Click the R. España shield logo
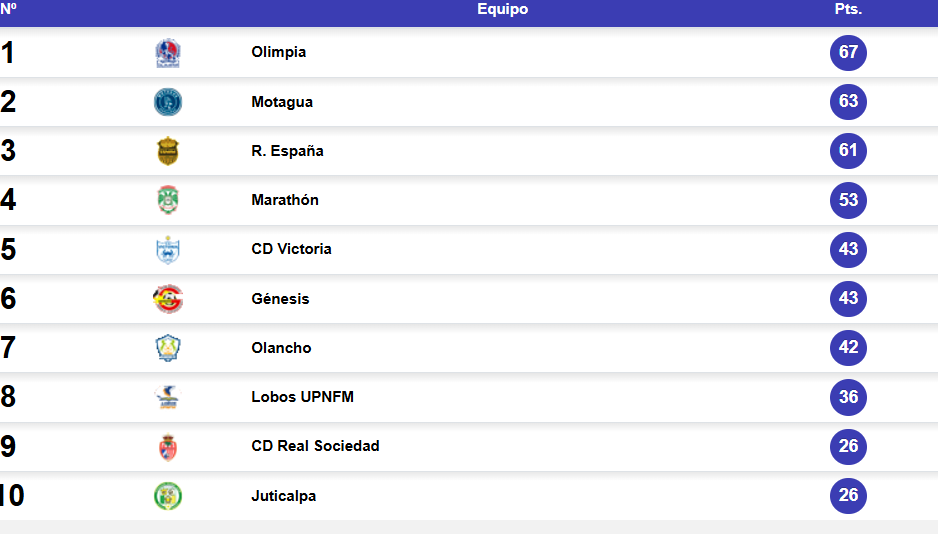The image size is (938, 534). (x=168, y=151)
